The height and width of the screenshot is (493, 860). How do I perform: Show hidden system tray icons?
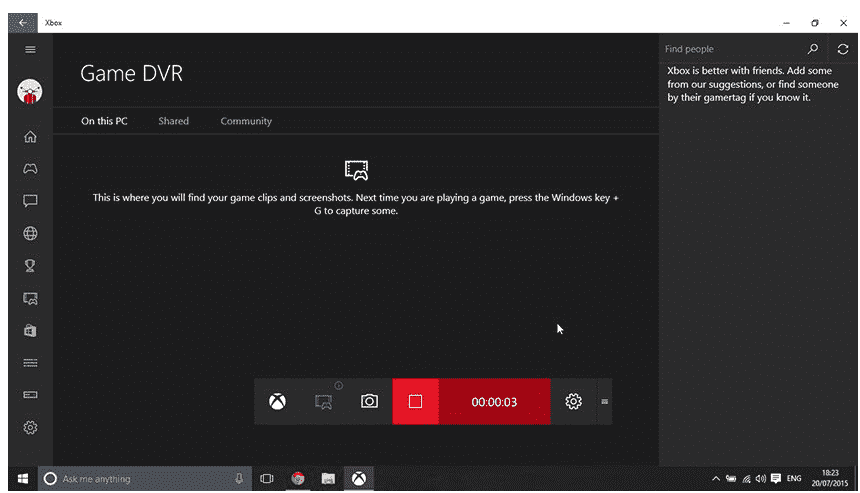pyautogui.click(x=716, y=479)
